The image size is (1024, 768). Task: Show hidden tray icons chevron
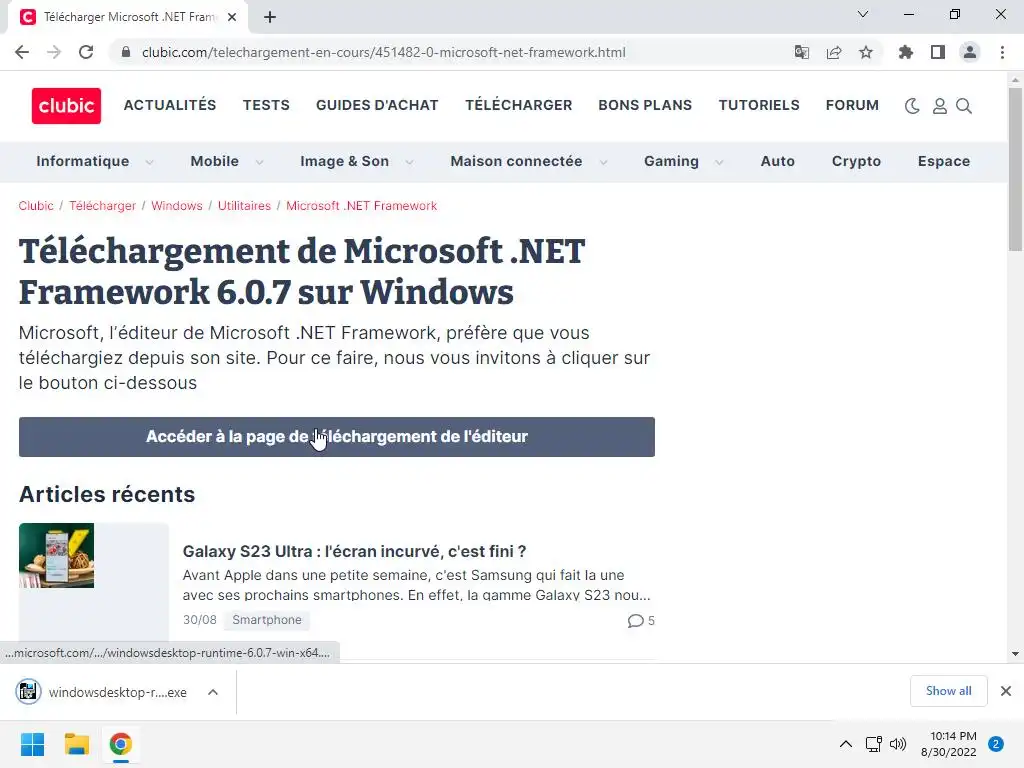(x=846, y=744)
